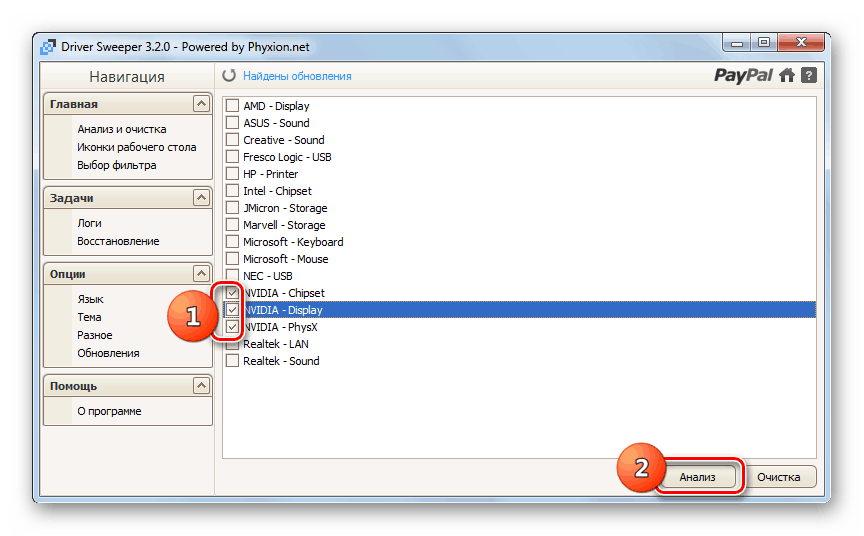The width and height of the screenshot is (864, 536).
Task: Click the Главная panel header
Action: pos(128,104)
